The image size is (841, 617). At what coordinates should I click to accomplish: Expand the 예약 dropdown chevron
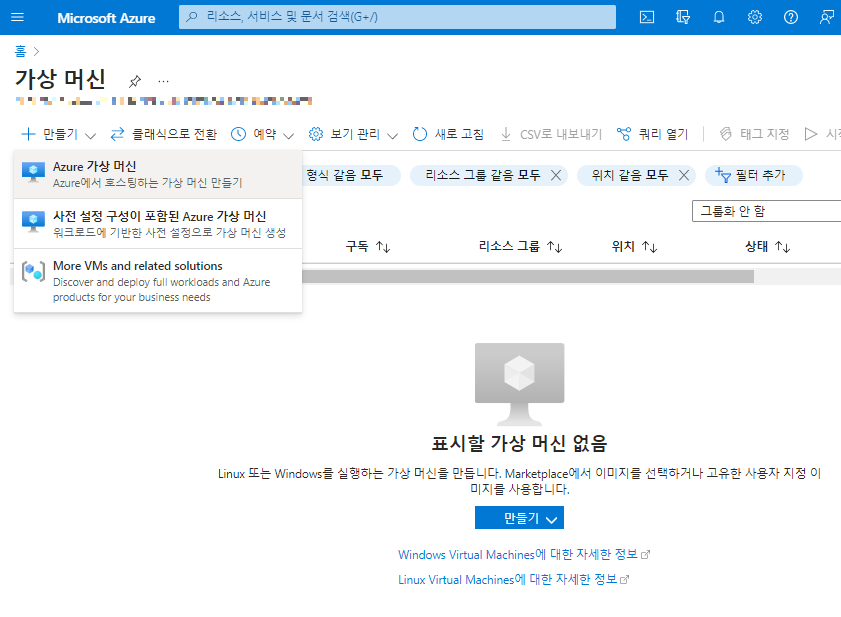point(289,136)
